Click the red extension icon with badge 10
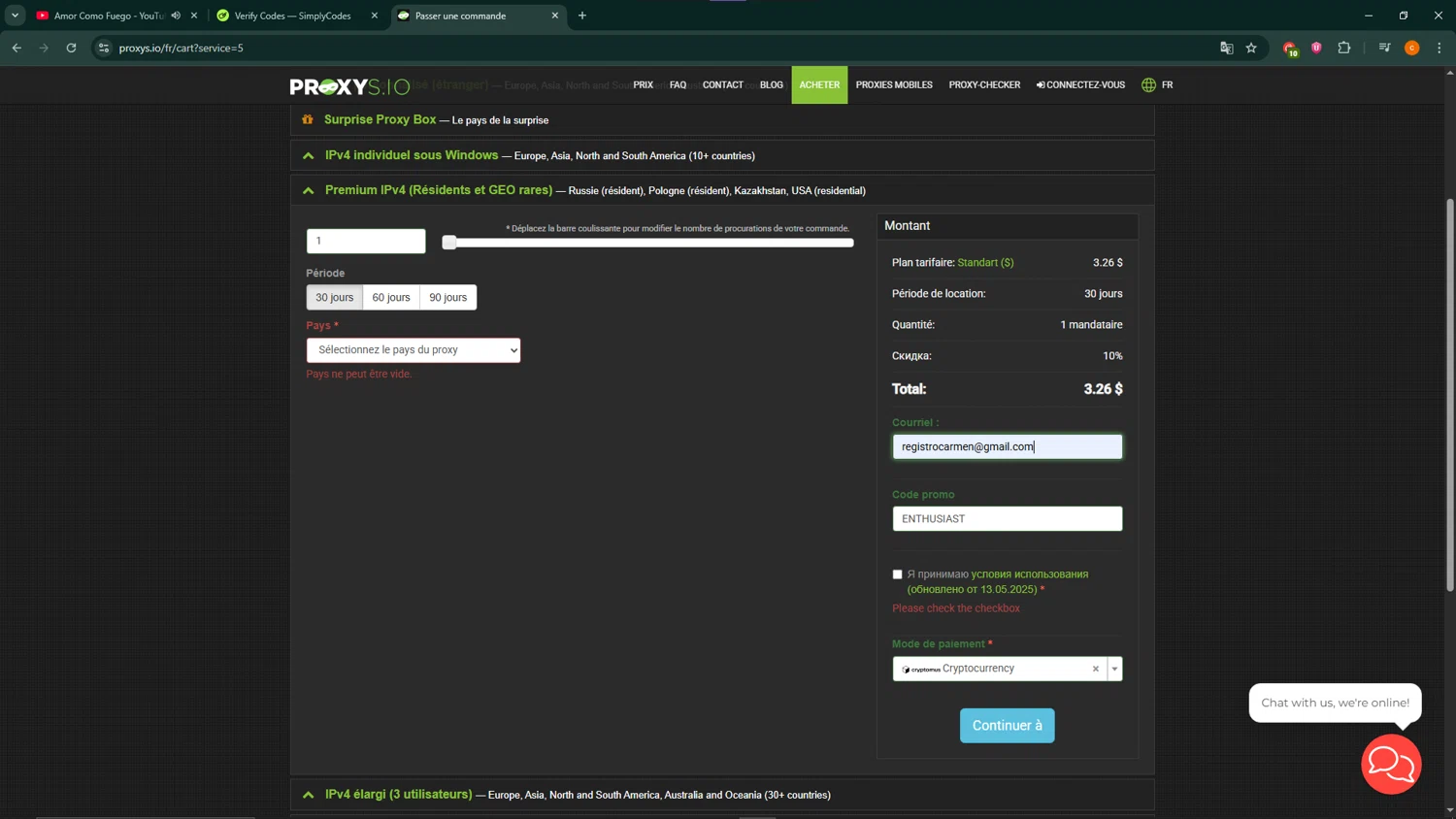This screenshot has height=819, width=1456. pos(1290,49)
